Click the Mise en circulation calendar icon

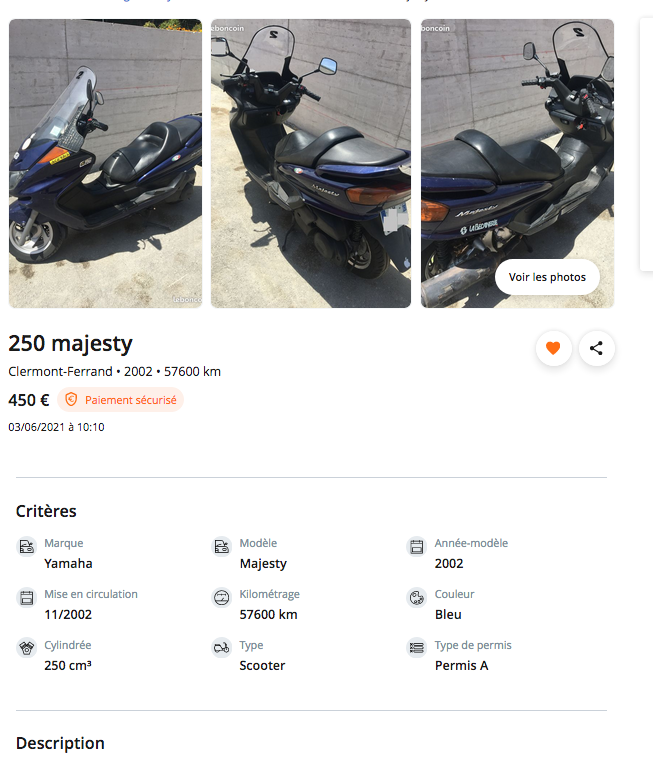tap(27, 598)
